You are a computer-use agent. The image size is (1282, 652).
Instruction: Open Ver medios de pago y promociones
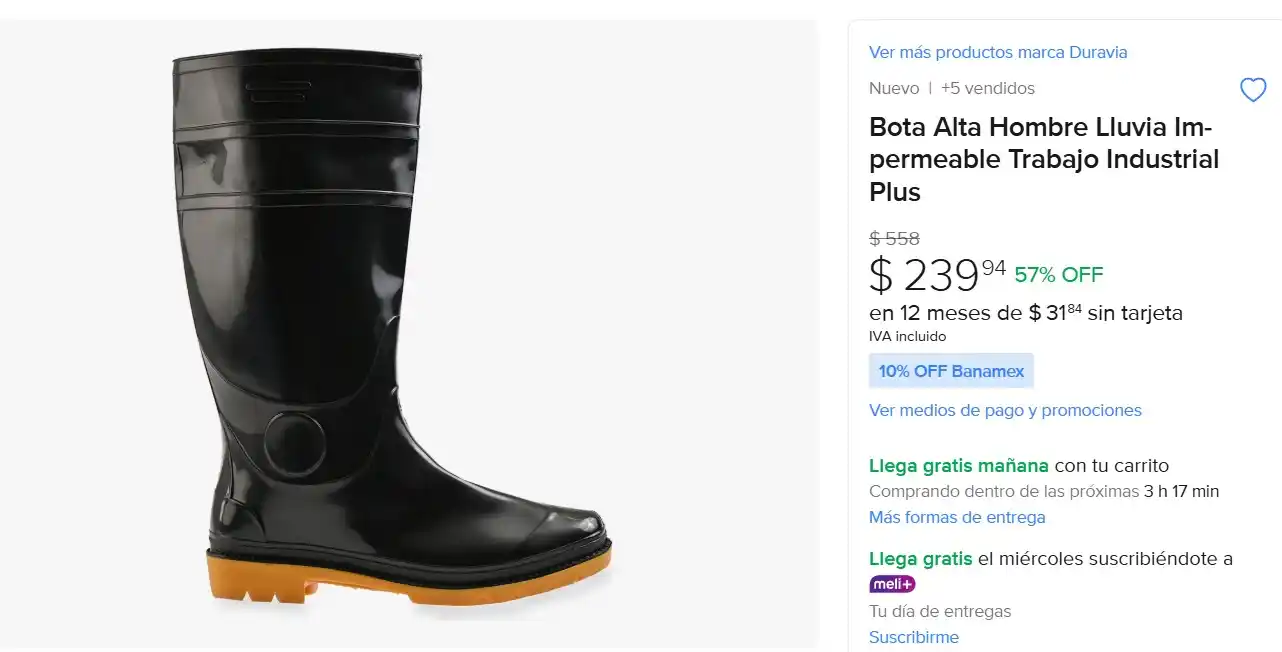point(1005,410)
